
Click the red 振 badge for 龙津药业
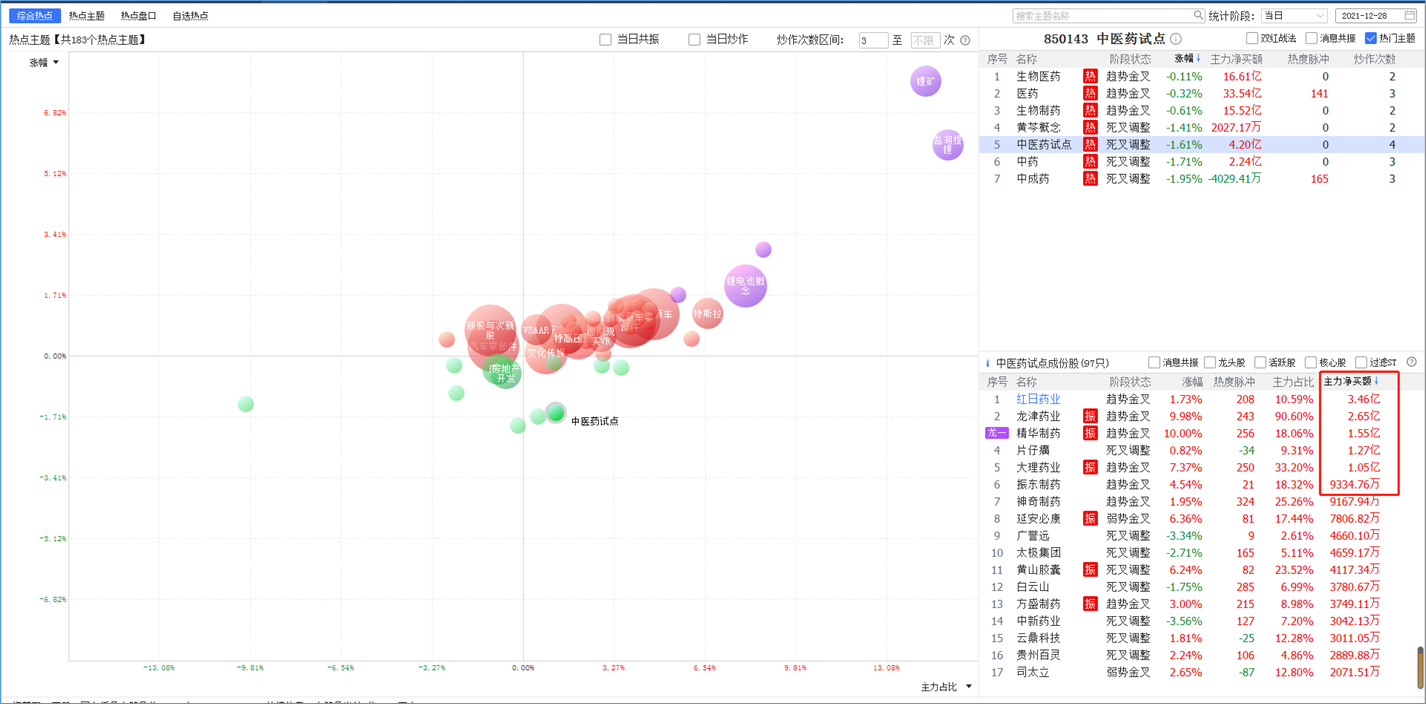(x=1090, y=416)
